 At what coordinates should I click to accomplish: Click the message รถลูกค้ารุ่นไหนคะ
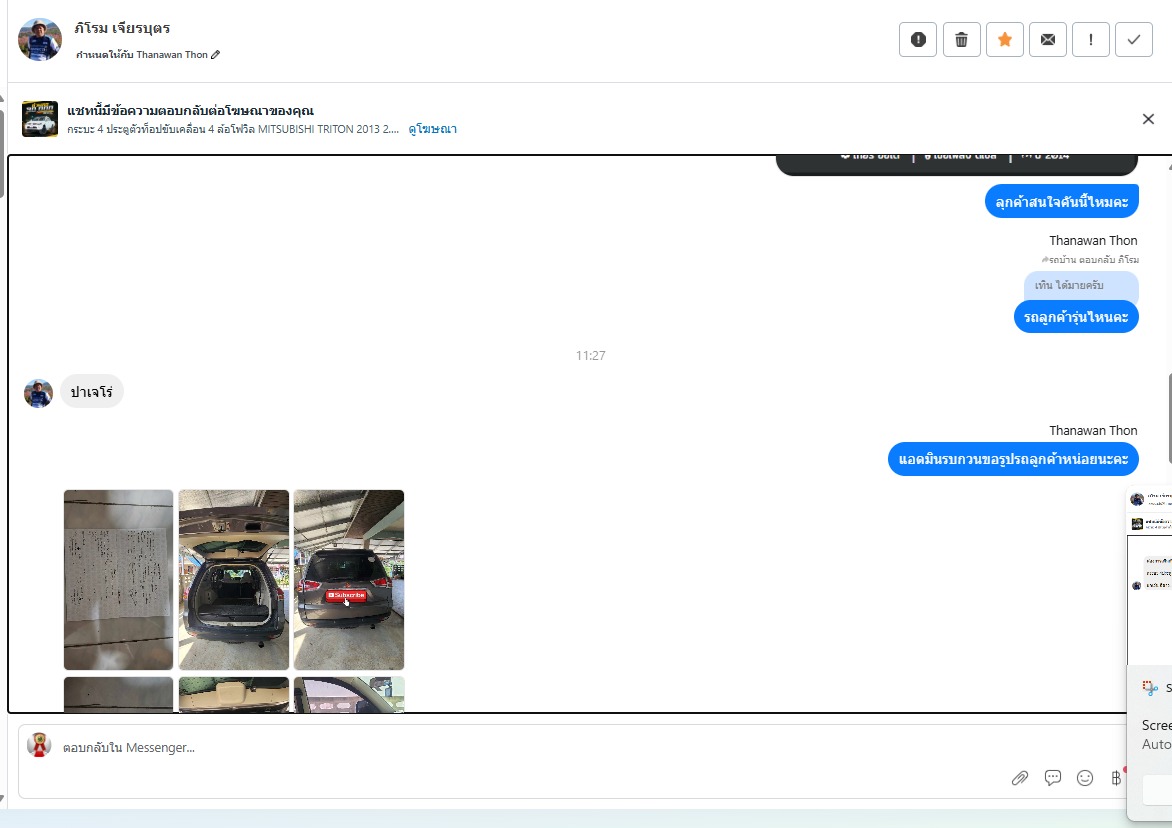click(x=1076, y=317)
